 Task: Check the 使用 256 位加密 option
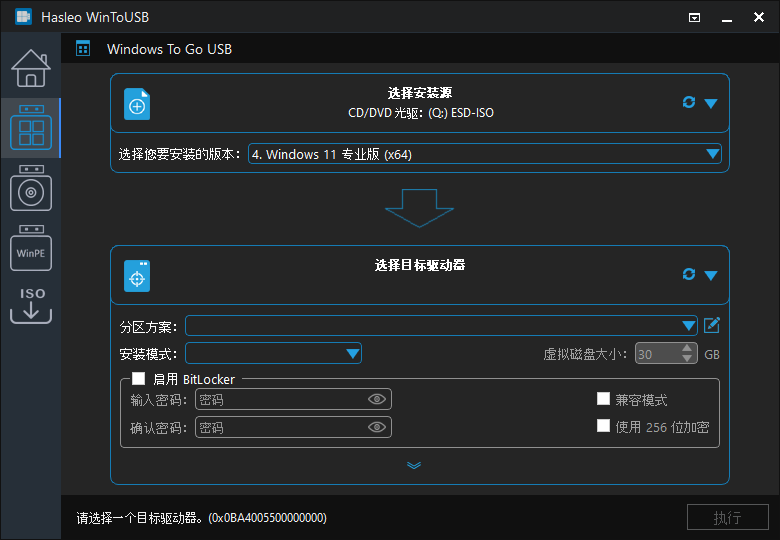pyautogui.click(x=603, y=426)
